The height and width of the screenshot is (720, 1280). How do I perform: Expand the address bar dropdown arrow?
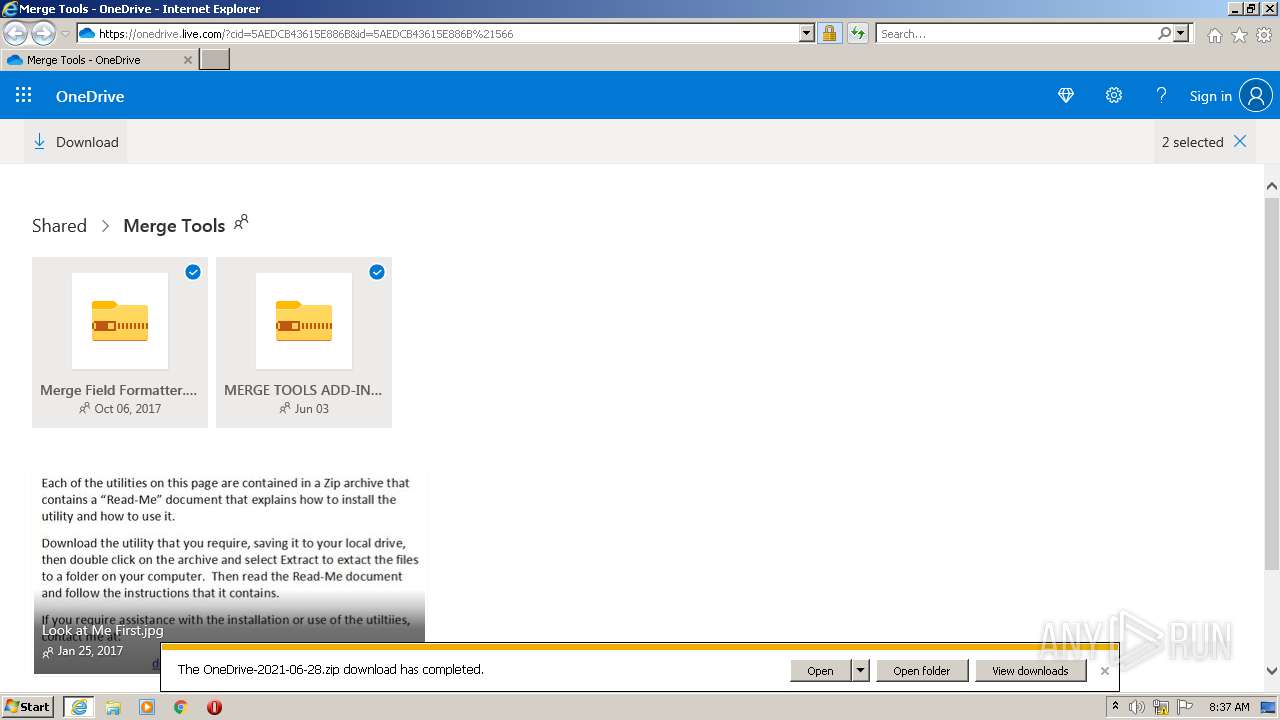click(807, 33)
